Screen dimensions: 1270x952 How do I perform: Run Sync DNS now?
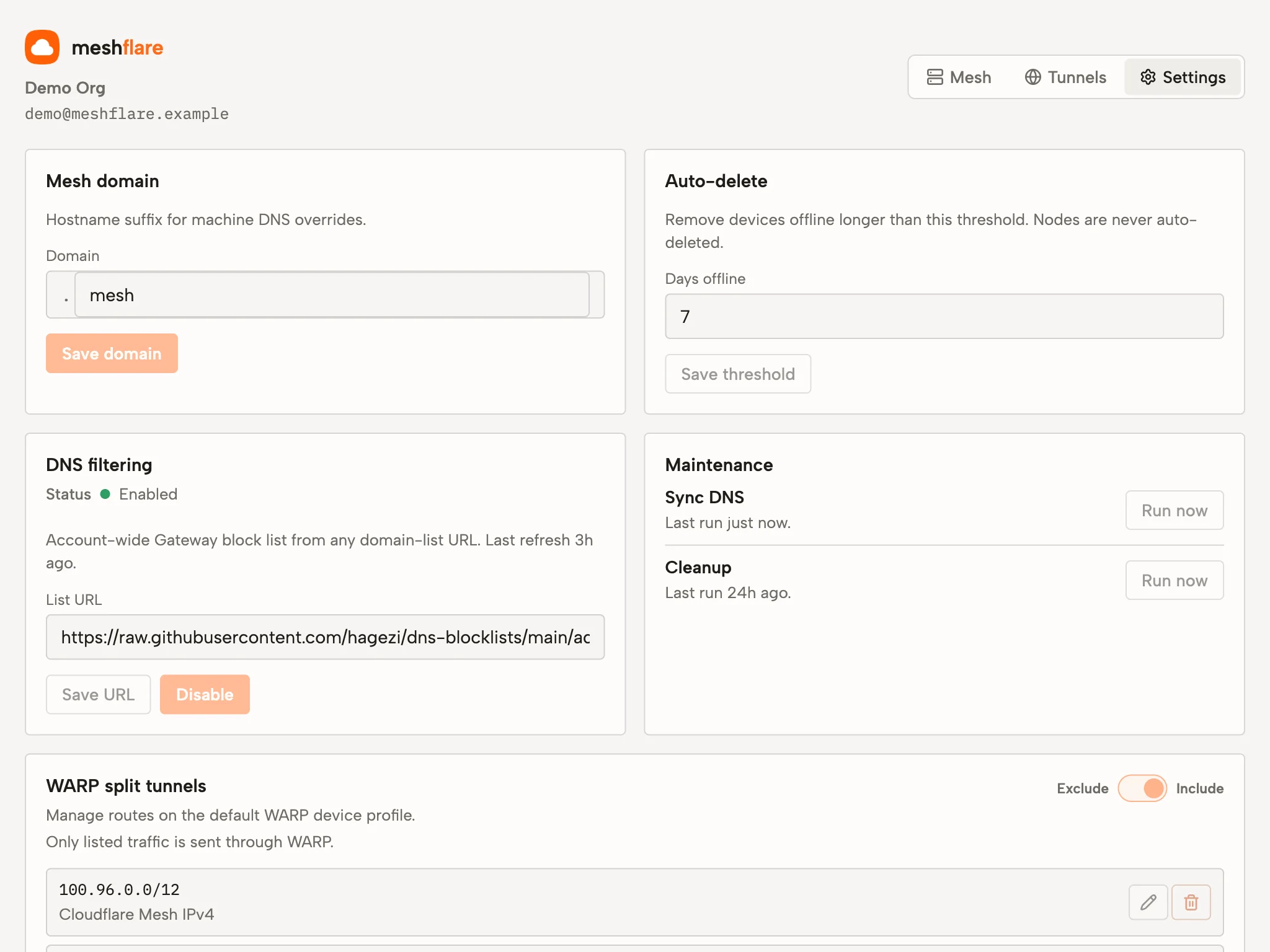point(1175,510)
